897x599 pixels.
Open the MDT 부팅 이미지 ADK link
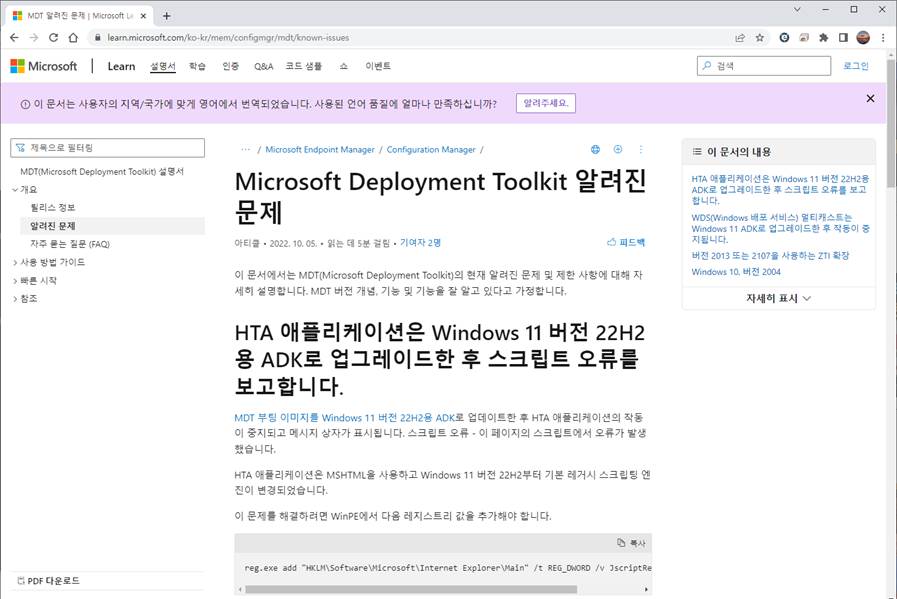[345, 418]
